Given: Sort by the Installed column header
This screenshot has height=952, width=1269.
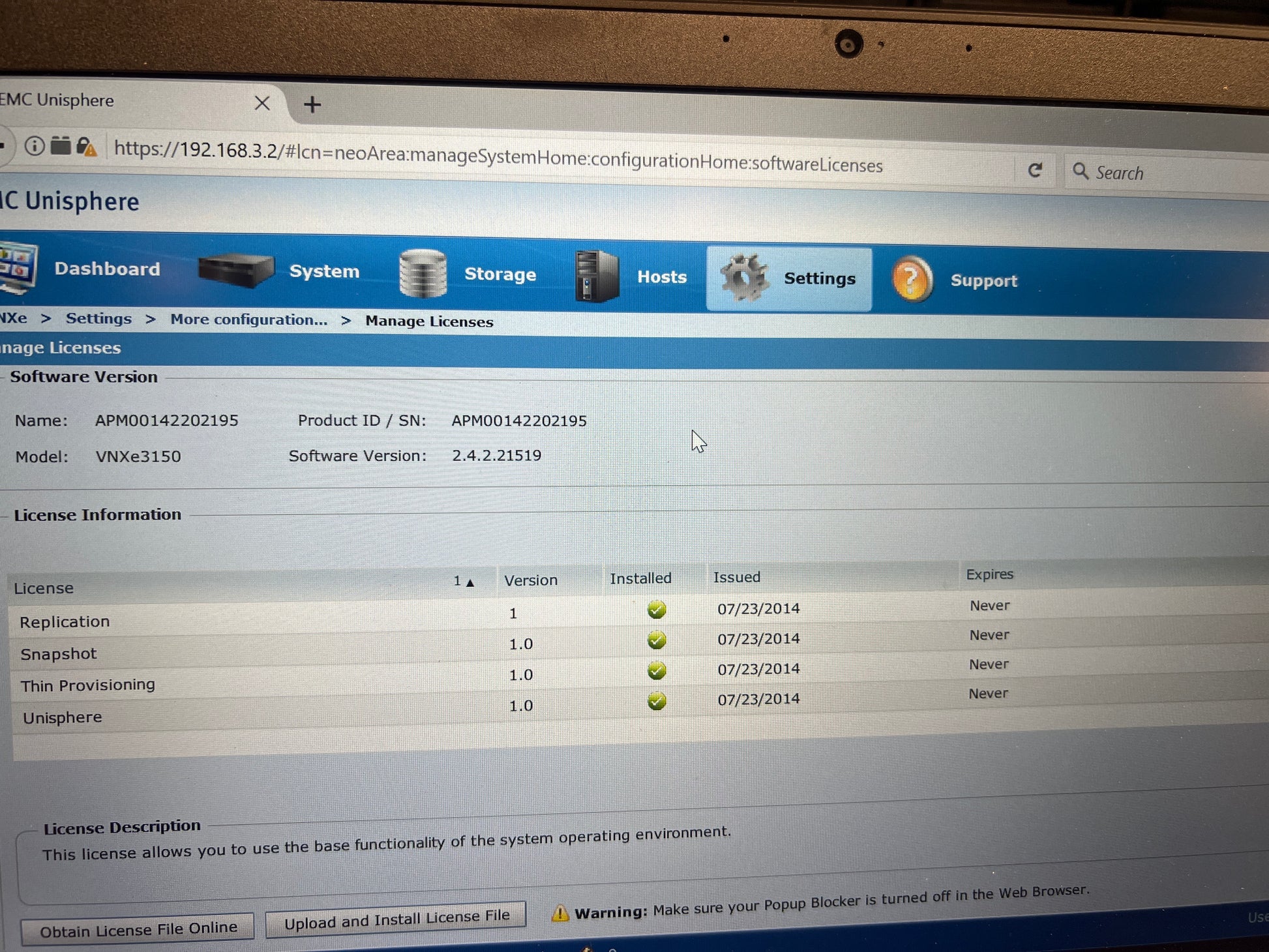Looking at the screenshot, I should click(x=640, y=578).
